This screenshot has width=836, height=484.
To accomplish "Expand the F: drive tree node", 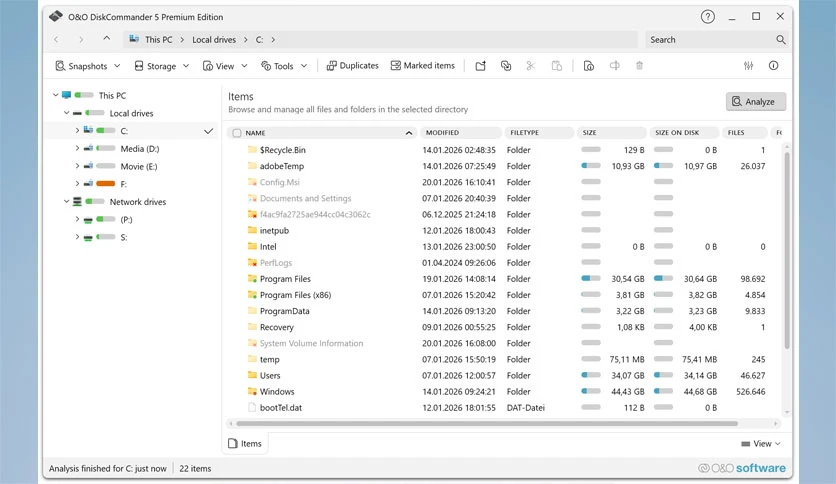I will point(77,183).
